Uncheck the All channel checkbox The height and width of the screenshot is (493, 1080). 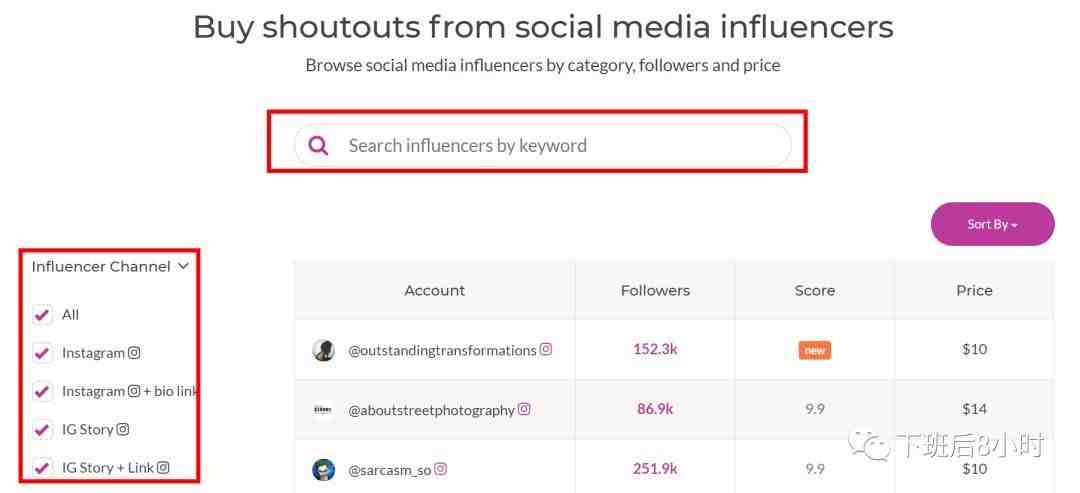click(42, 315)
